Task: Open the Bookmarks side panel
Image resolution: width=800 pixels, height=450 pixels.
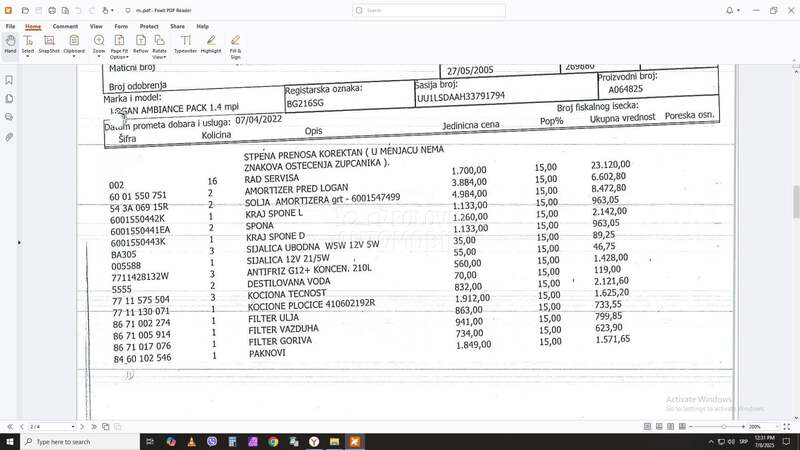Action: tap(9, 80)
